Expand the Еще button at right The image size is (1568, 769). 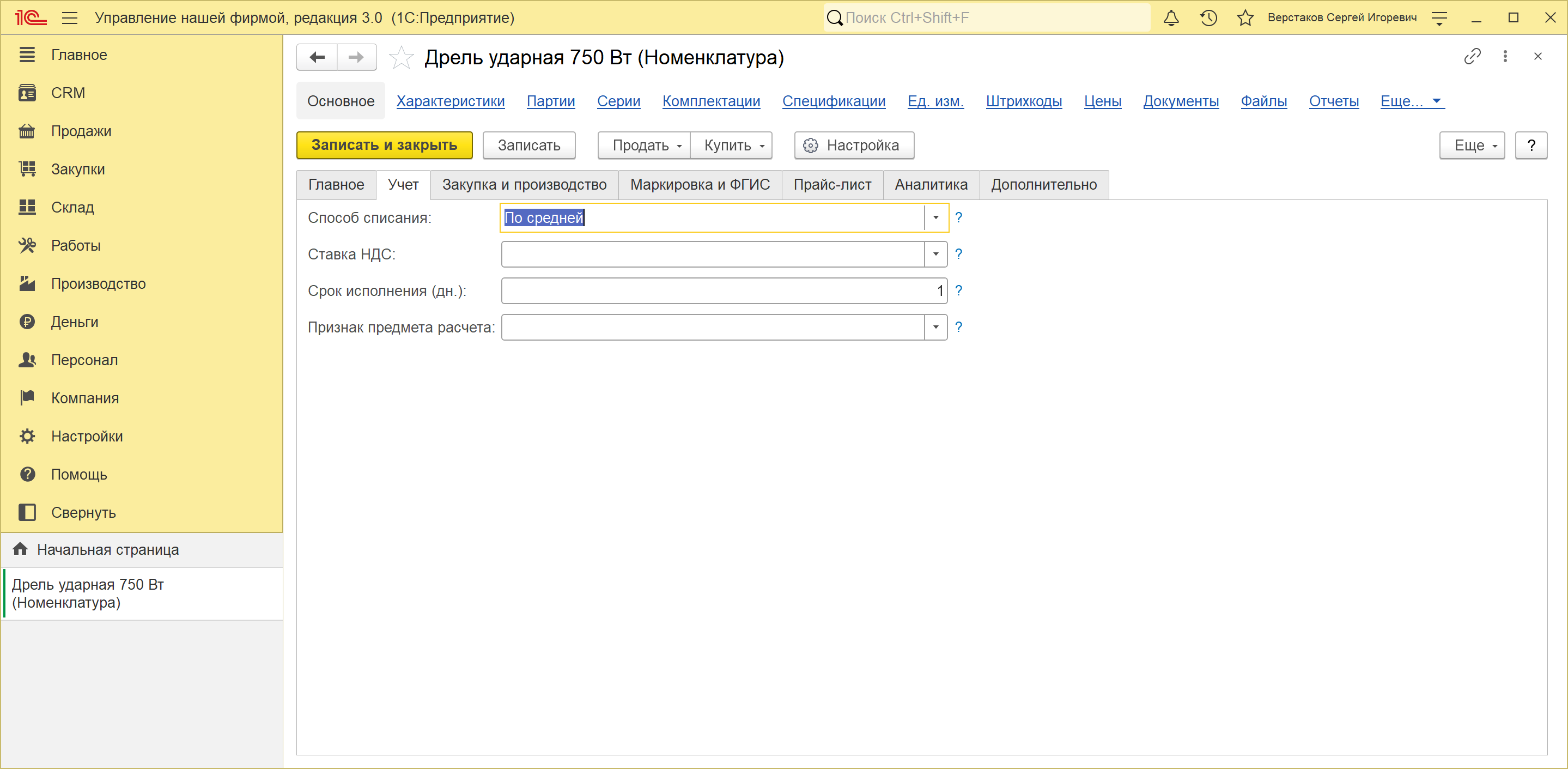(x=1472, y=146)
